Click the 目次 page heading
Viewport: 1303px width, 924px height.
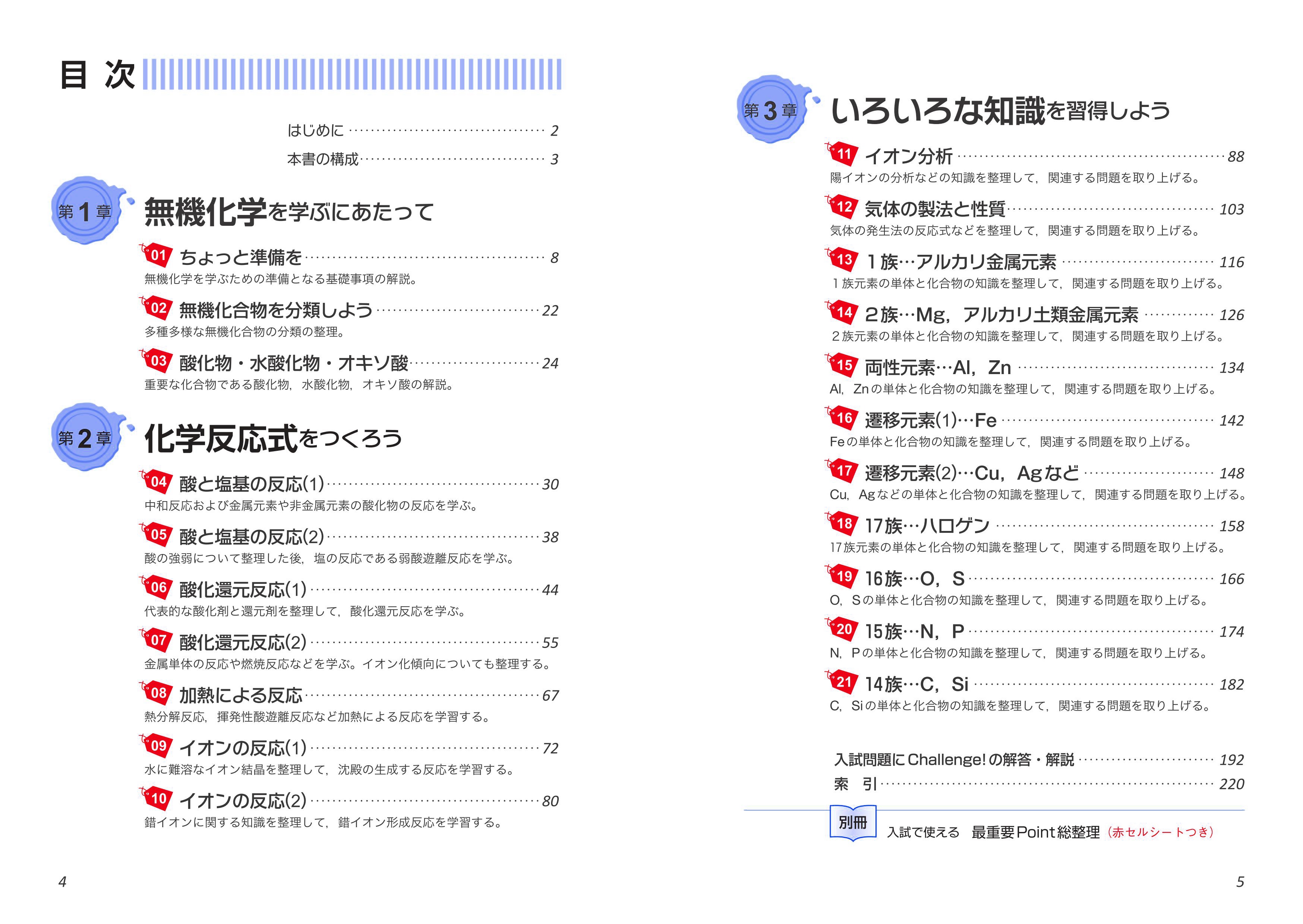(97, 75)
